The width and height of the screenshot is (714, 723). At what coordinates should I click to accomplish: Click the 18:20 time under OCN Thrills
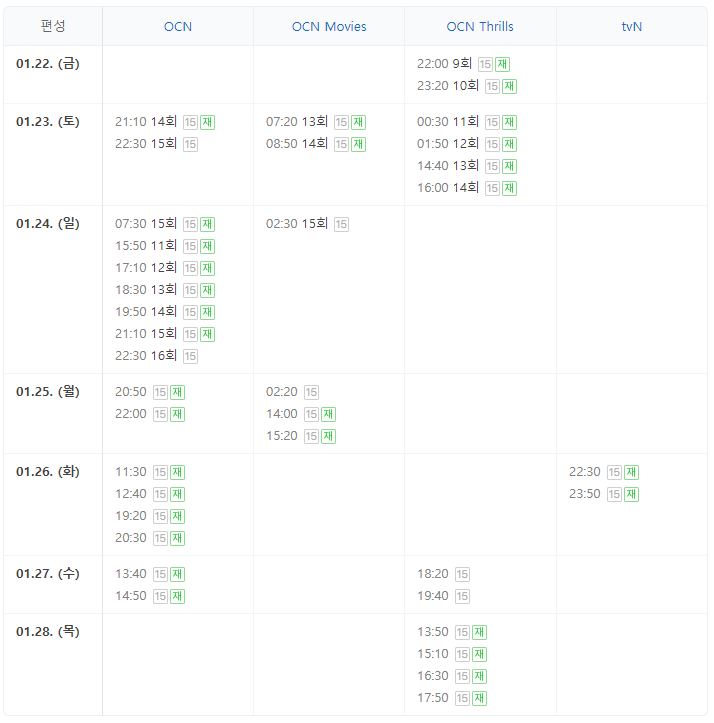tap(433, 574)
